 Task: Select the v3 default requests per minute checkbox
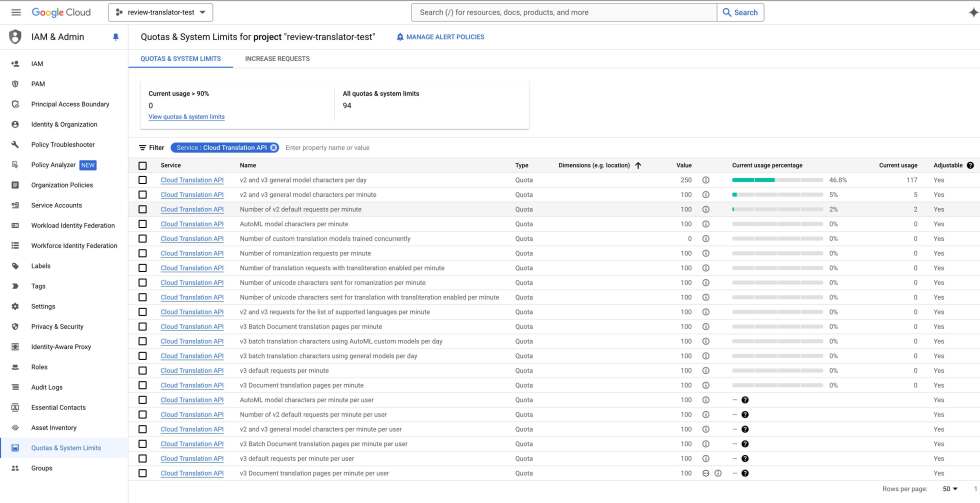click(x=143, y=371)
